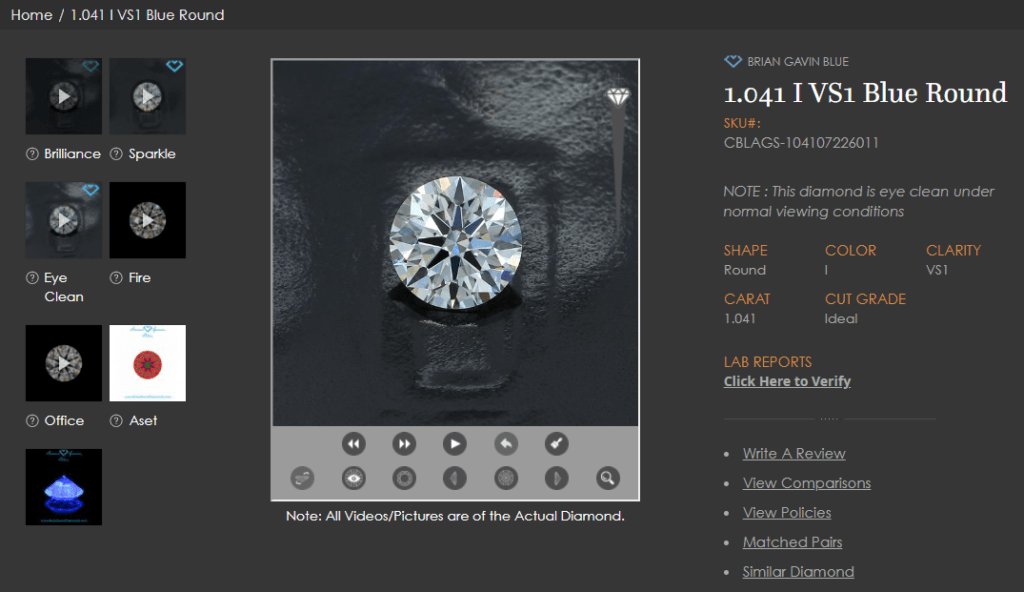The width and height of the screenshot is (1024, 592).
Task: Fast-forward the diamond video
Action: click(x=404, y=443)
